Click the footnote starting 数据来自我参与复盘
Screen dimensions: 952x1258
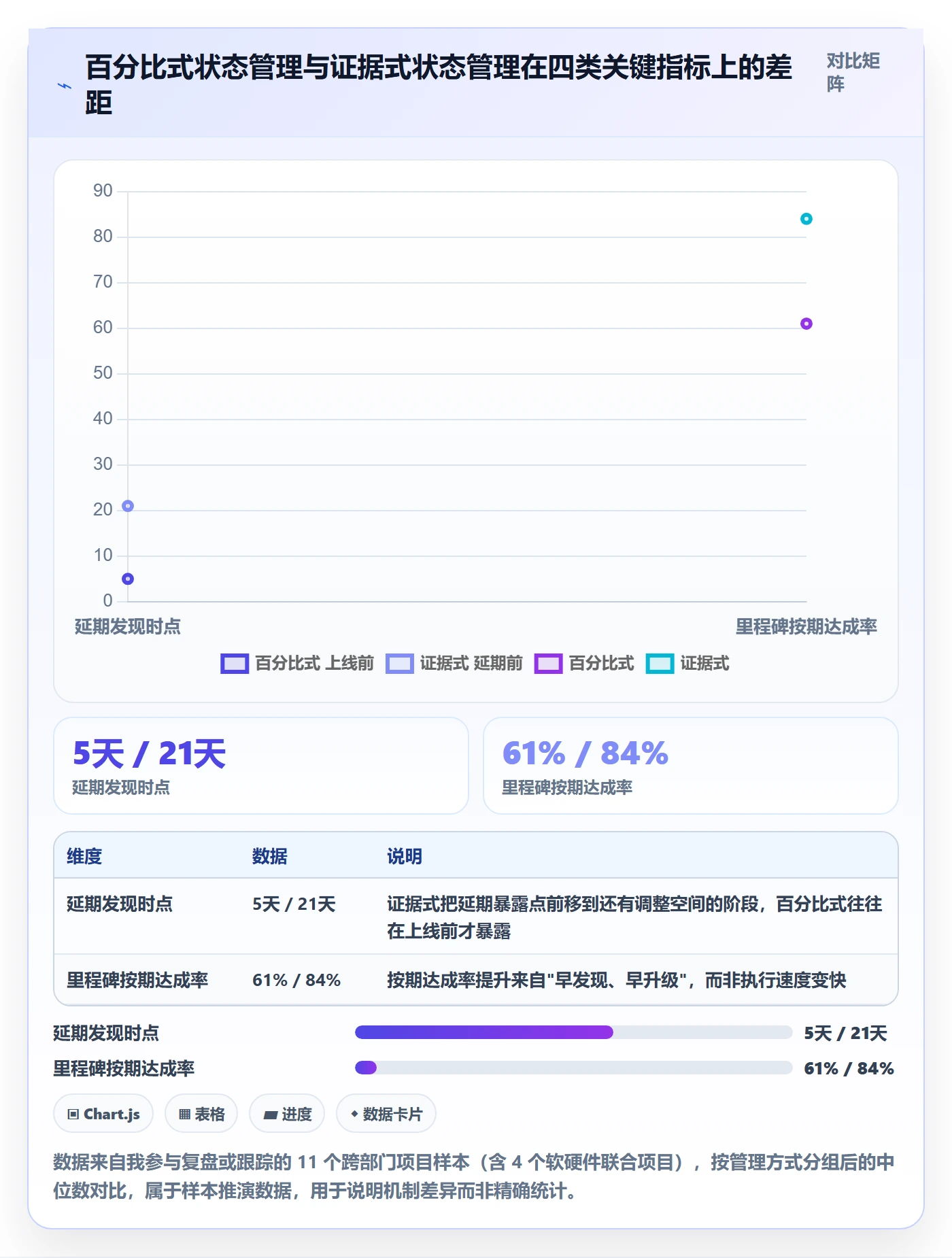(x=474, y=1176)
